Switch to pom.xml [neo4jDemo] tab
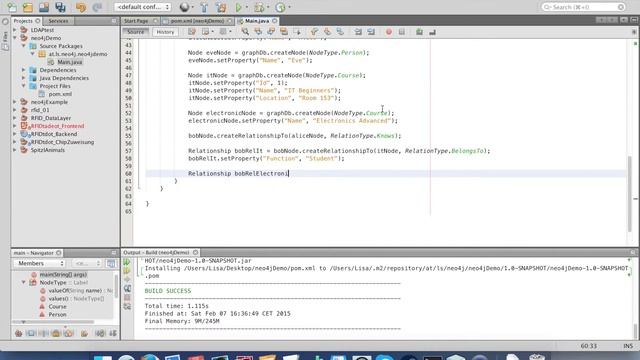The width and height of the screenshot is (640, 360). [x=198, y=21]
